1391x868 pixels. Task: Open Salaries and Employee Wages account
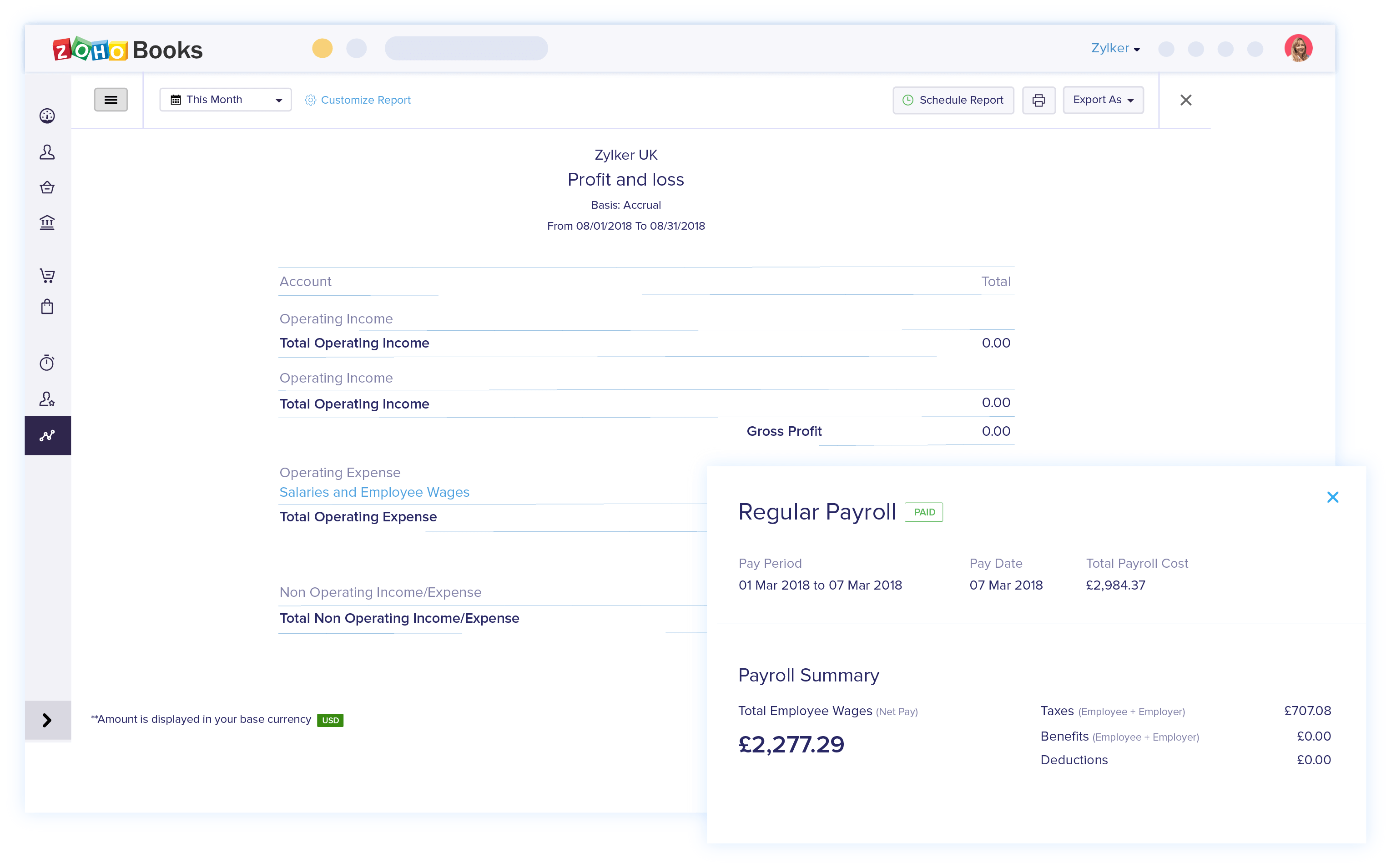point(374,492)
